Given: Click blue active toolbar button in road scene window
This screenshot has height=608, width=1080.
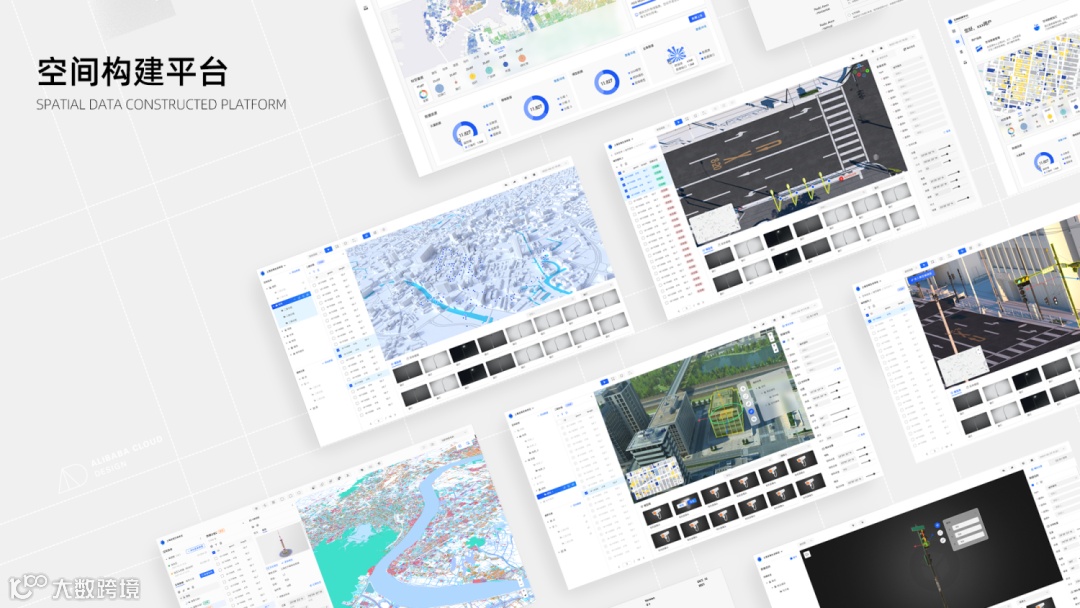Looking at the screenshot, I should 678,122.
